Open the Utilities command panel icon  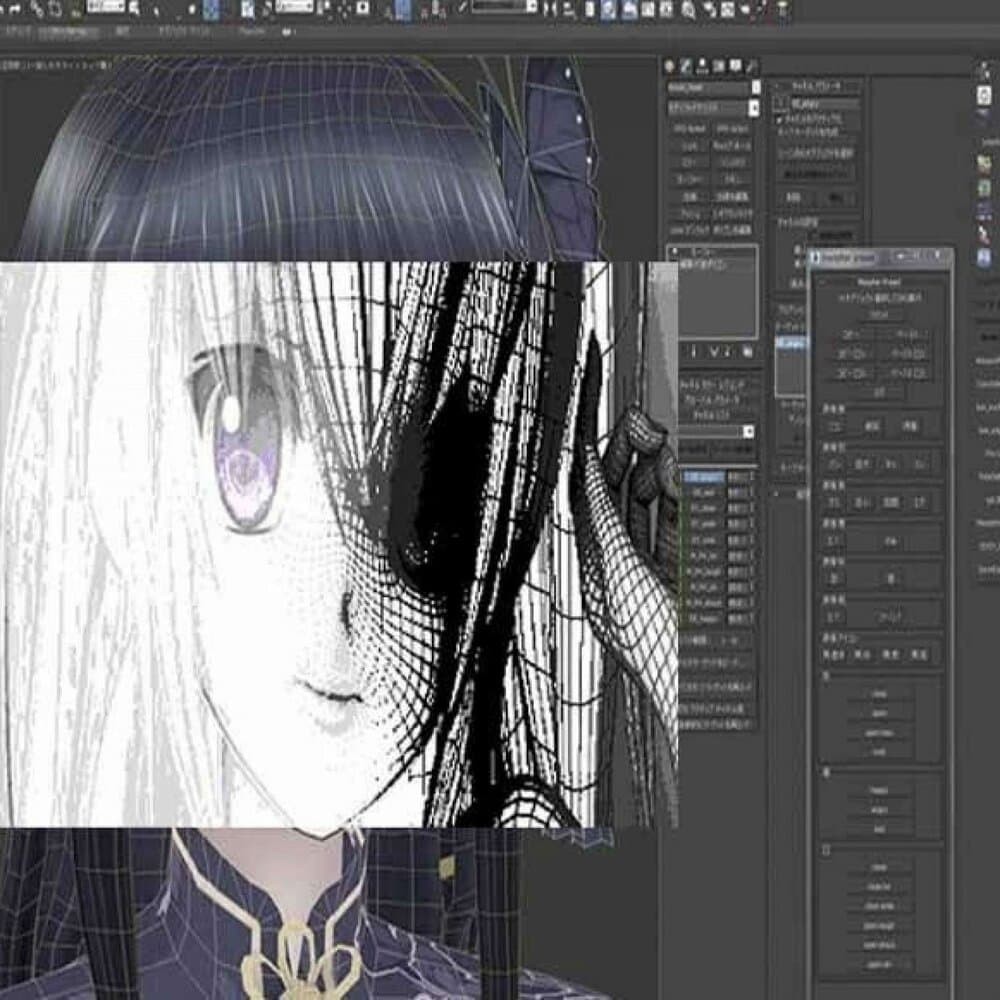[x=752, y=65]
